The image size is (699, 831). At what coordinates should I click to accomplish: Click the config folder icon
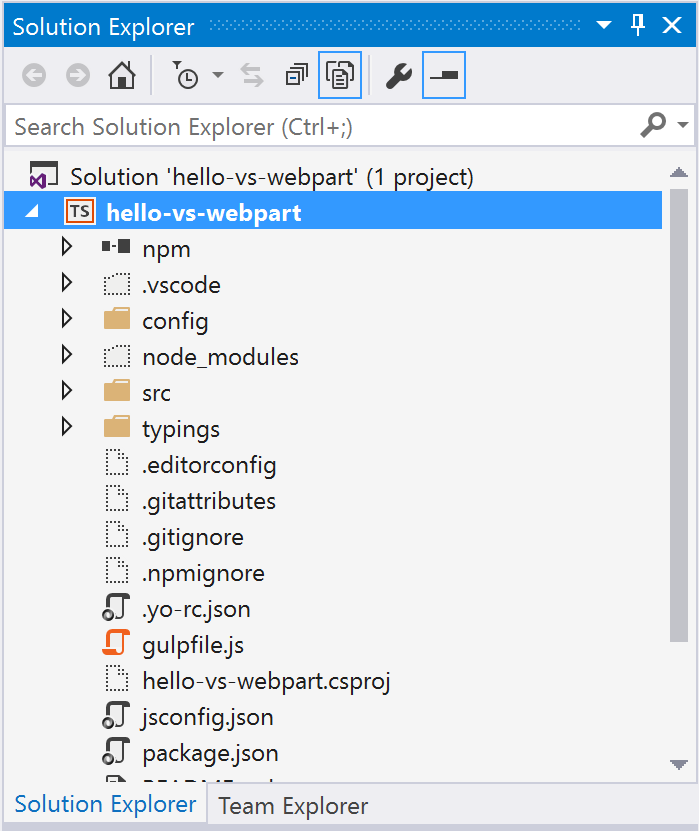[x=117, y=319]
